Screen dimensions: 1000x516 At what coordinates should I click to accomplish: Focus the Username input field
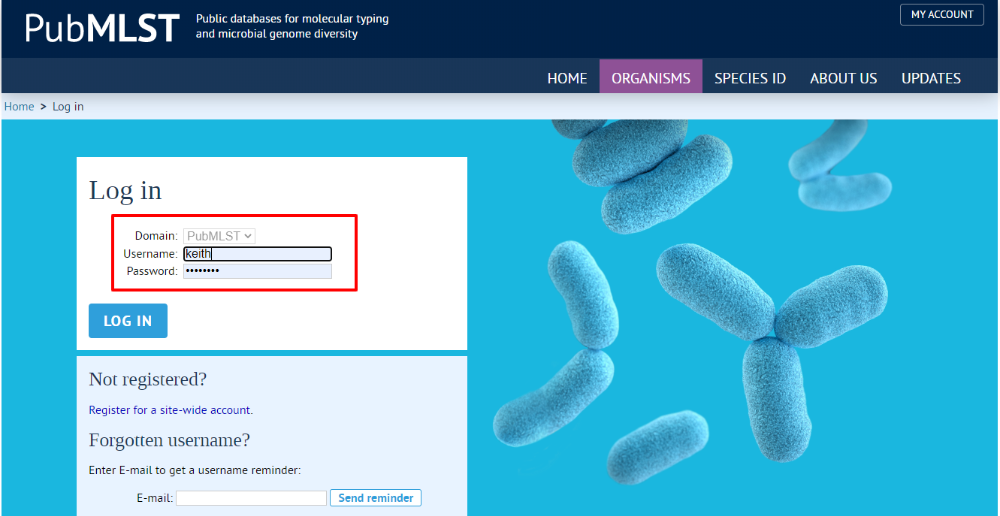pos(257,254)
